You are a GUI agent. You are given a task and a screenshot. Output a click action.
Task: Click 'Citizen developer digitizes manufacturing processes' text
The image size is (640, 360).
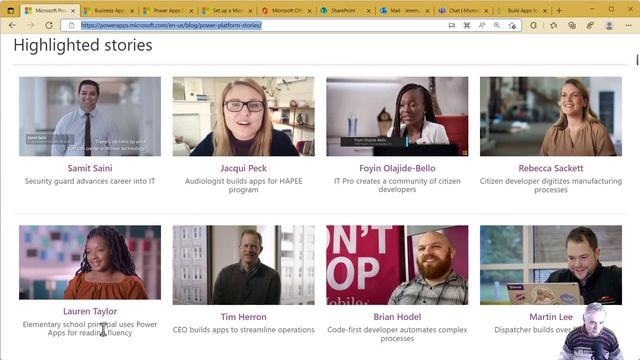[x=551, y=185]
